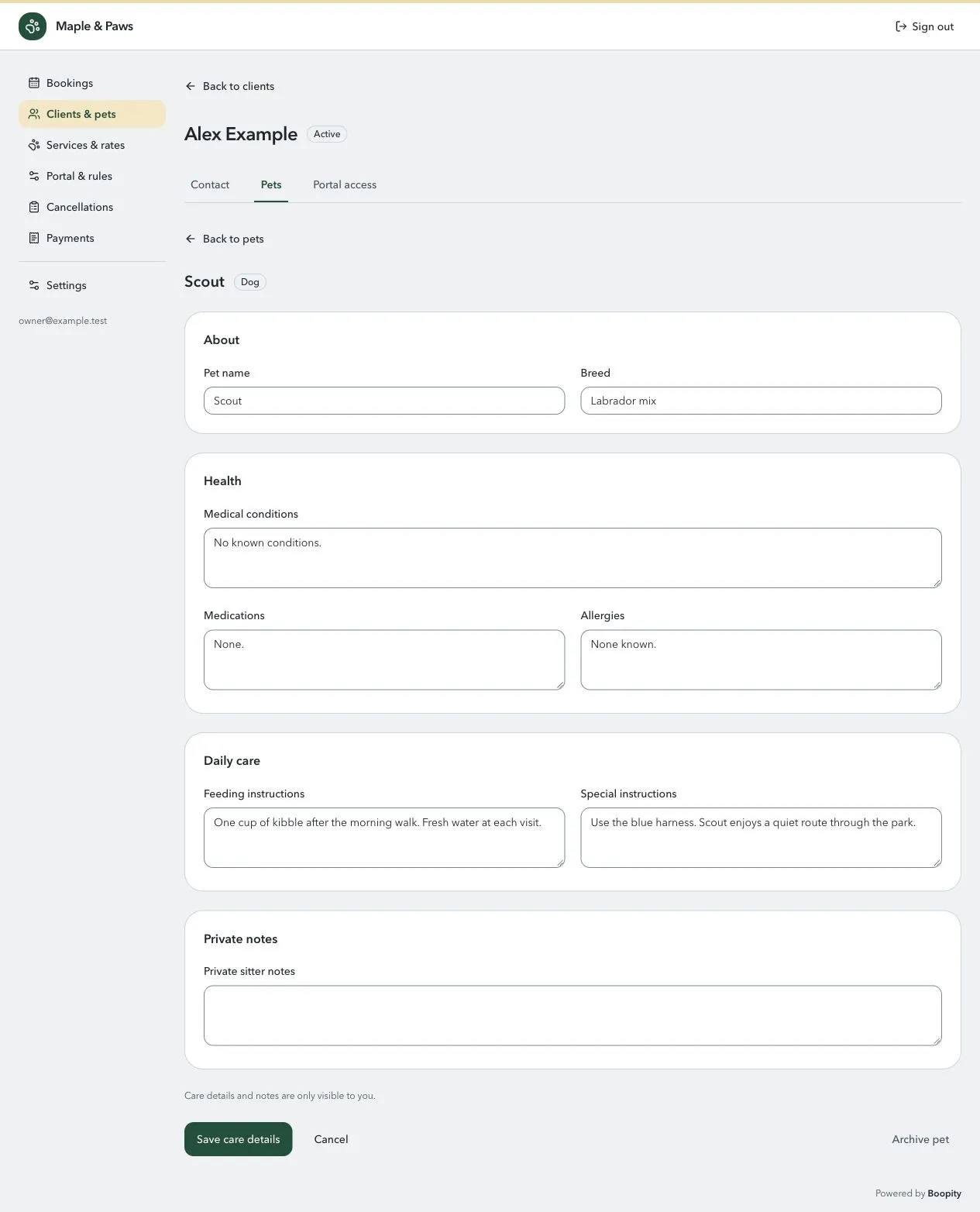
Task: Click the Scout pet heading
Action: (x=205, y=282)
